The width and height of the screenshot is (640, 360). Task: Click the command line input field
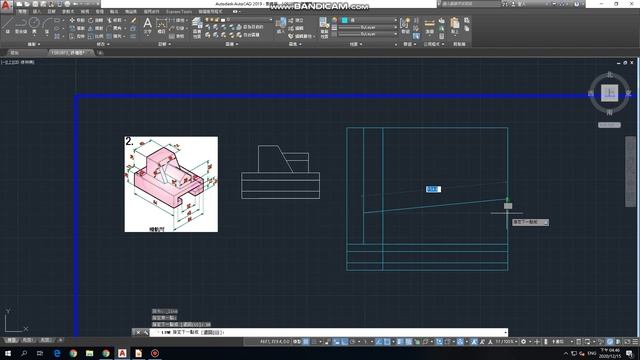pos(329,332)
